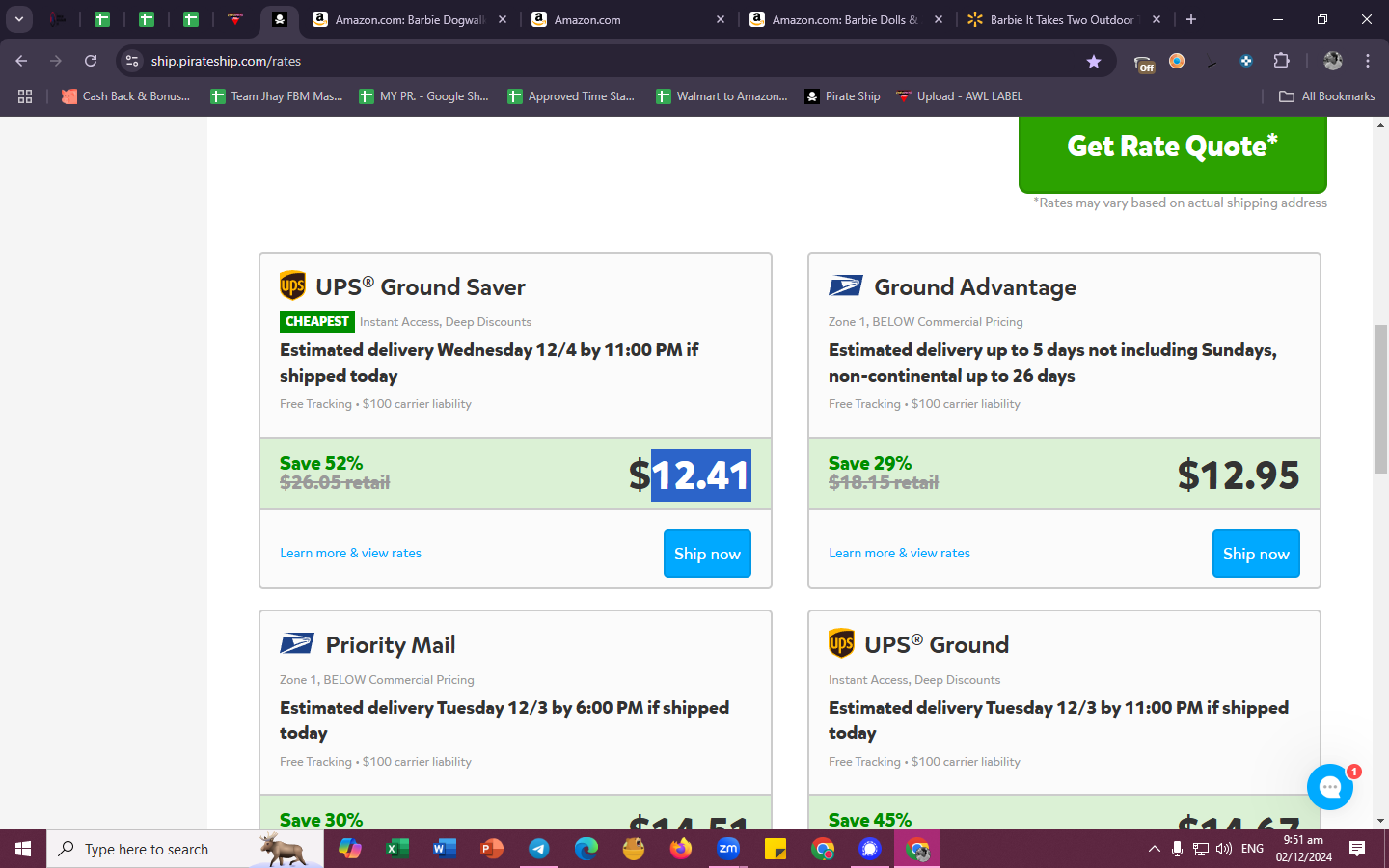This screenshot has width=1389, height=868.
Task: Open Walmart to Amazon... bookmark
Action: (x=722, y=96)
